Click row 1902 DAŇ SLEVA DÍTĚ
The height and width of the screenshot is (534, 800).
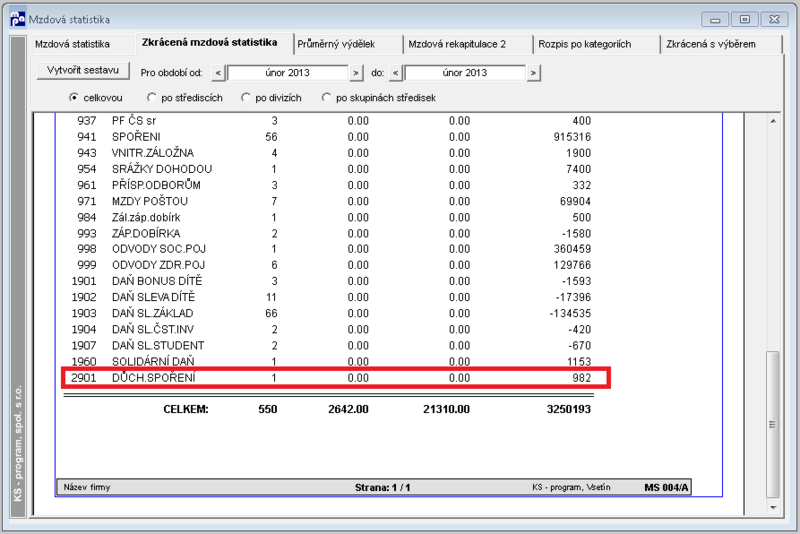pyautogui.click(x=334, y=297)
